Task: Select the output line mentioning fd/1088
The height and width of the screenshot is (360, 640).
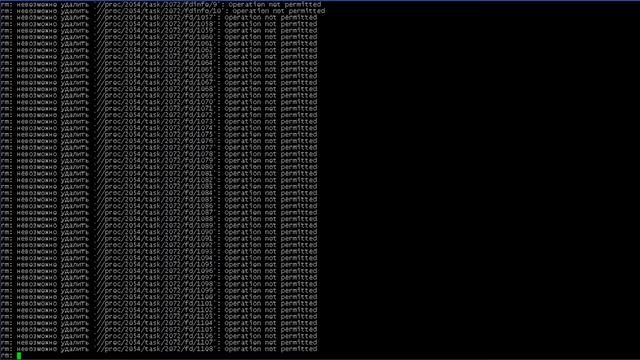Action: pos(158,220)
